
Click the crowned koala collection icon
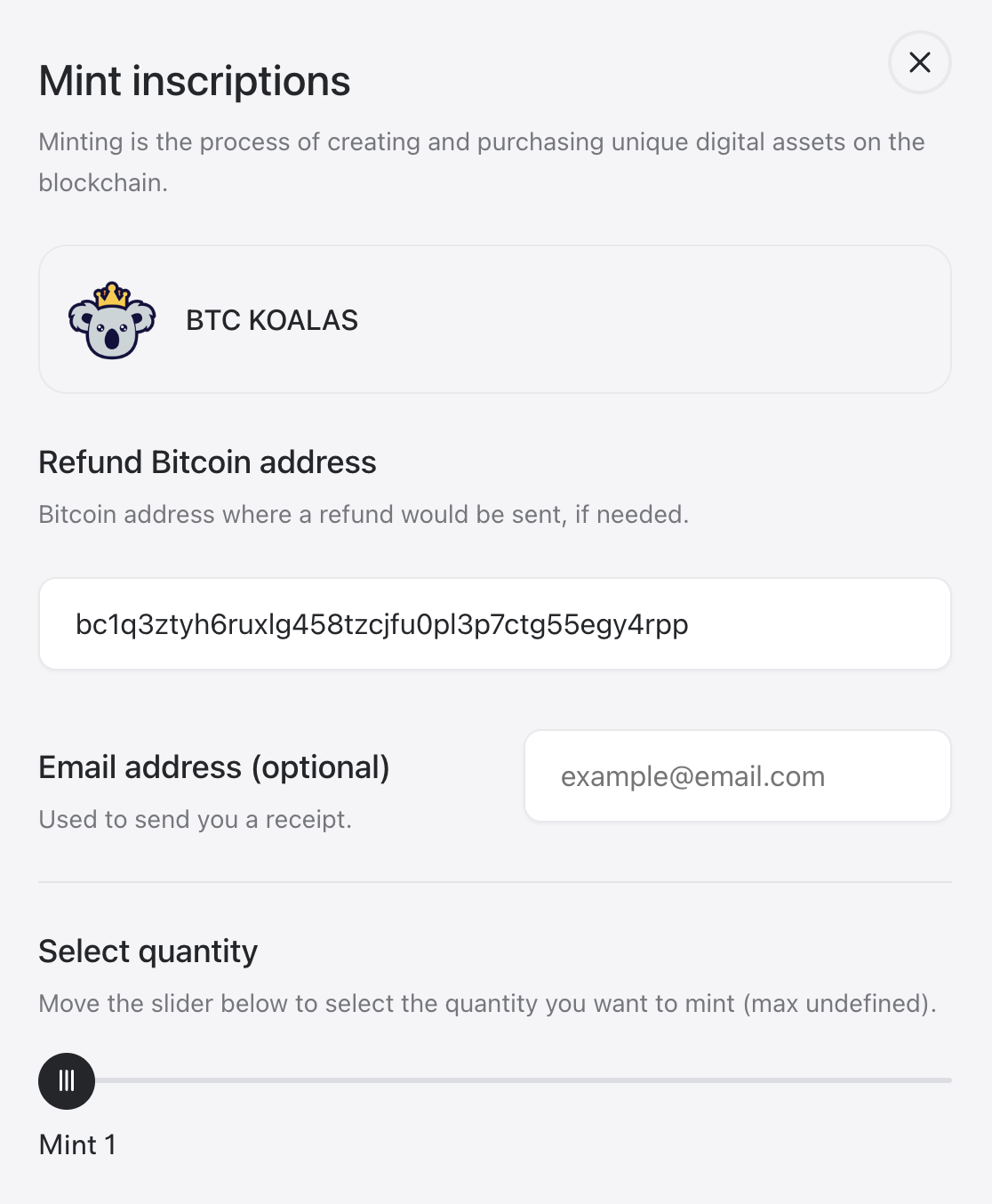[112, 320]
